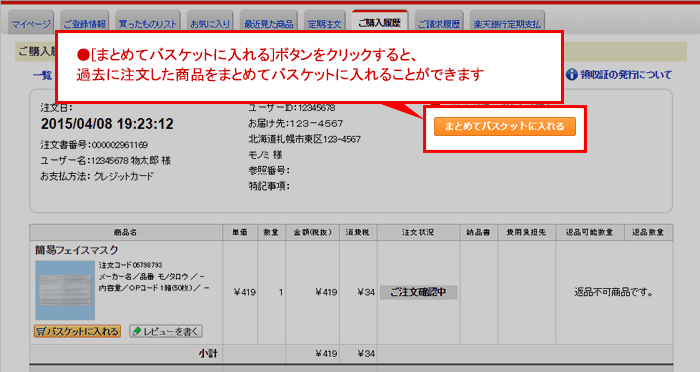Switch to ご登録情報 tab

click(x=84, y=23)
